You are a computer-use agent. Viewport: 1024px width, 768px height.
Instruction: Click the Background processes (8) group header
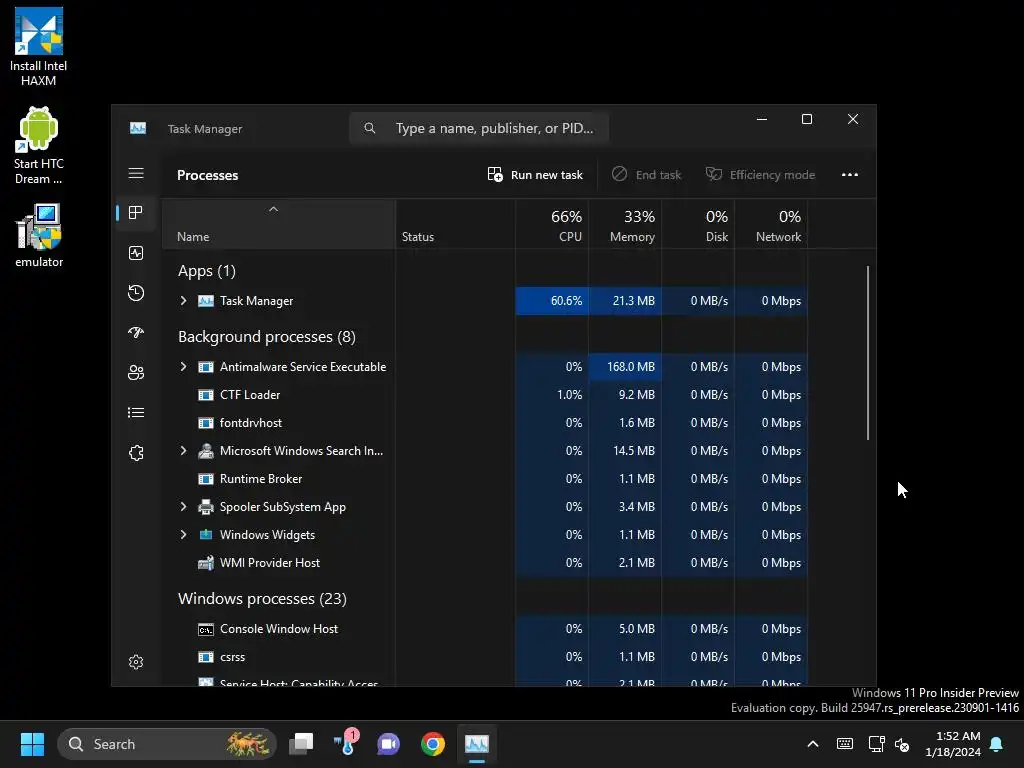266,336
